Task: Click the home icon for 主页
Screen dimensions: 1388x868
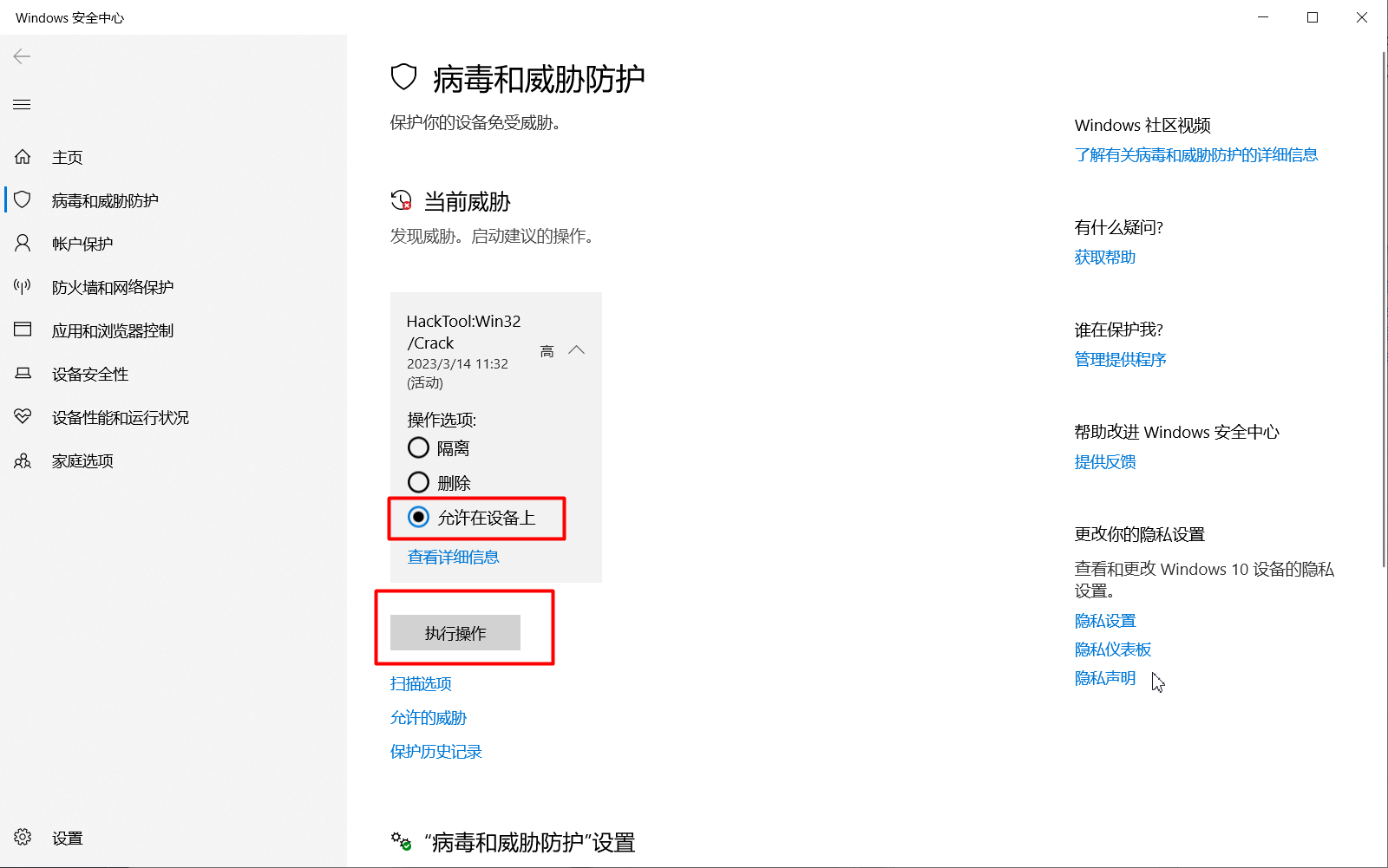Action: [x=23, y=157]
